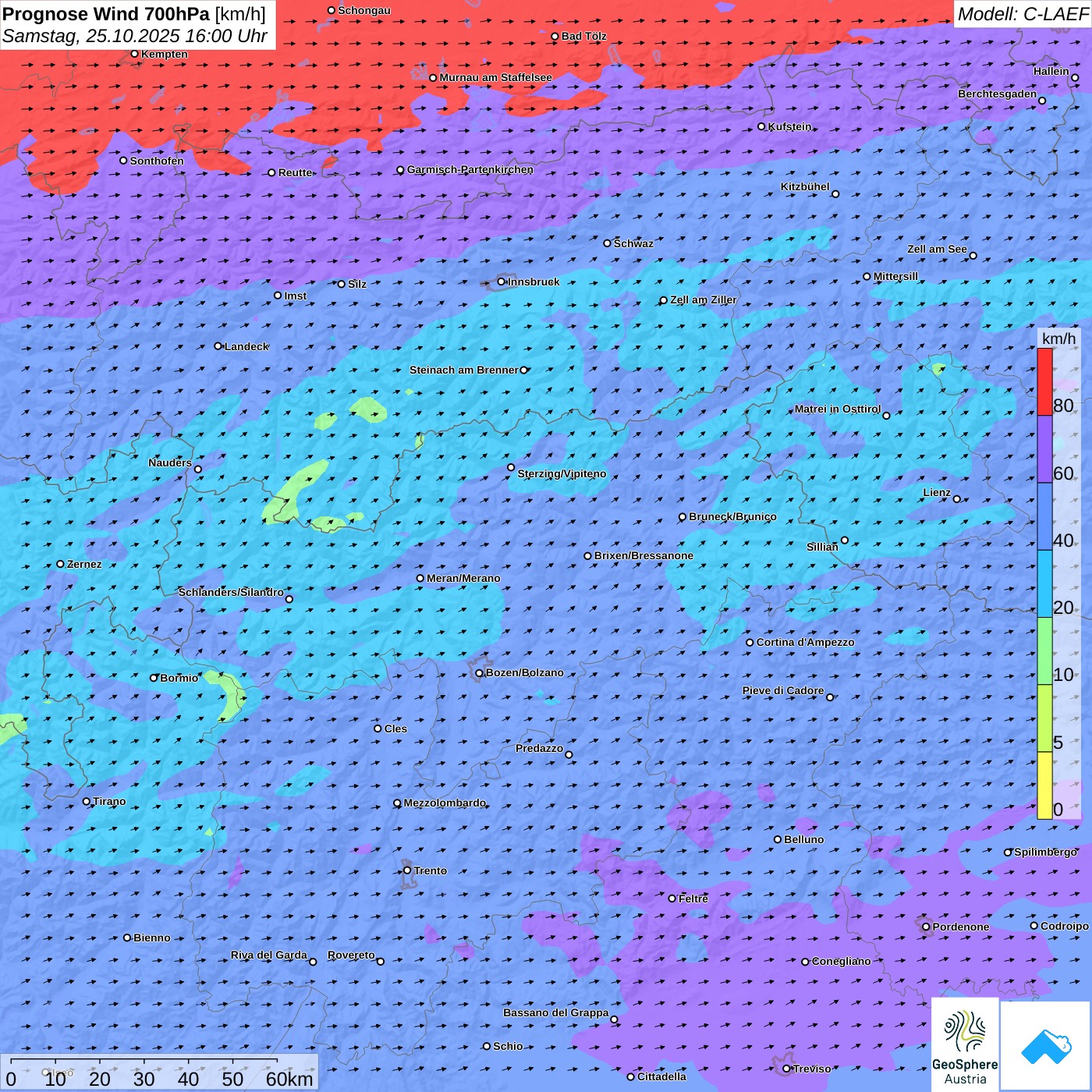The width and height of the screenshot is (1092, 1092).
Task: Click the 'Pordenone' label
Action: pyautogui.click(x=961, y=927)
